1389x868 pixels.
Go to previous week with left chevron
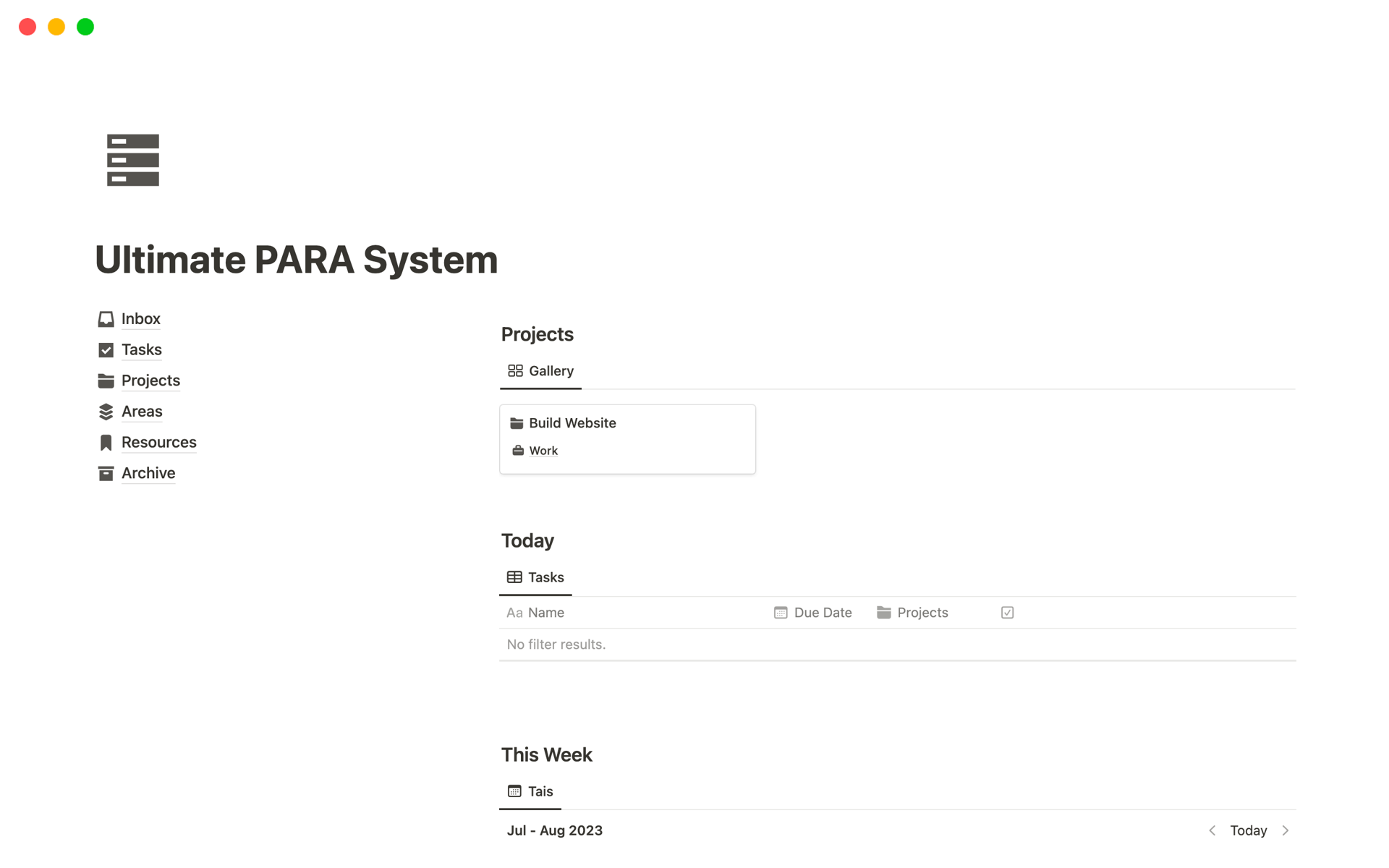(x=1212, y=830)
